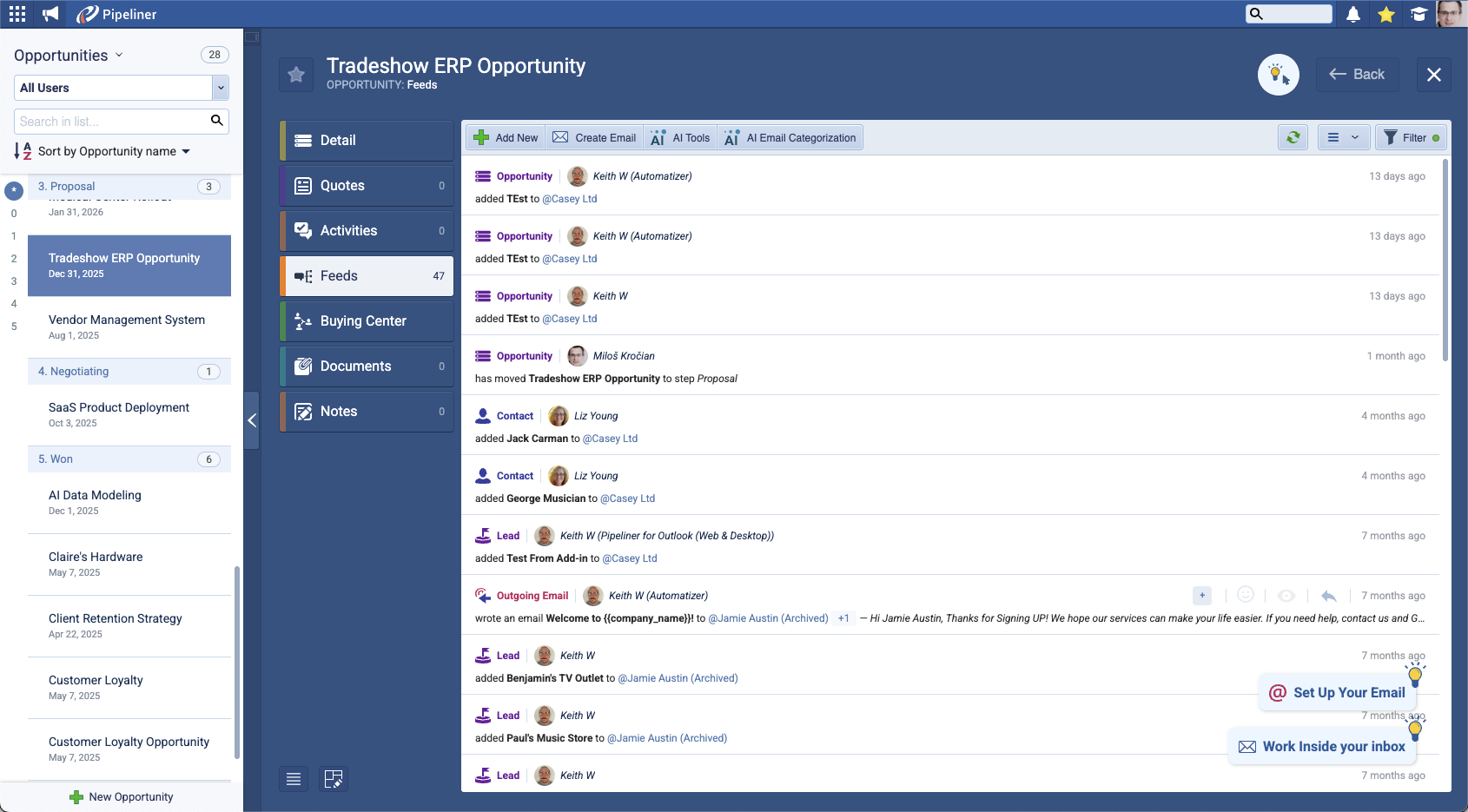Expand the All Users dropdown
The width and height of the screenshot is (1468, 812).
tap(221, 88)
